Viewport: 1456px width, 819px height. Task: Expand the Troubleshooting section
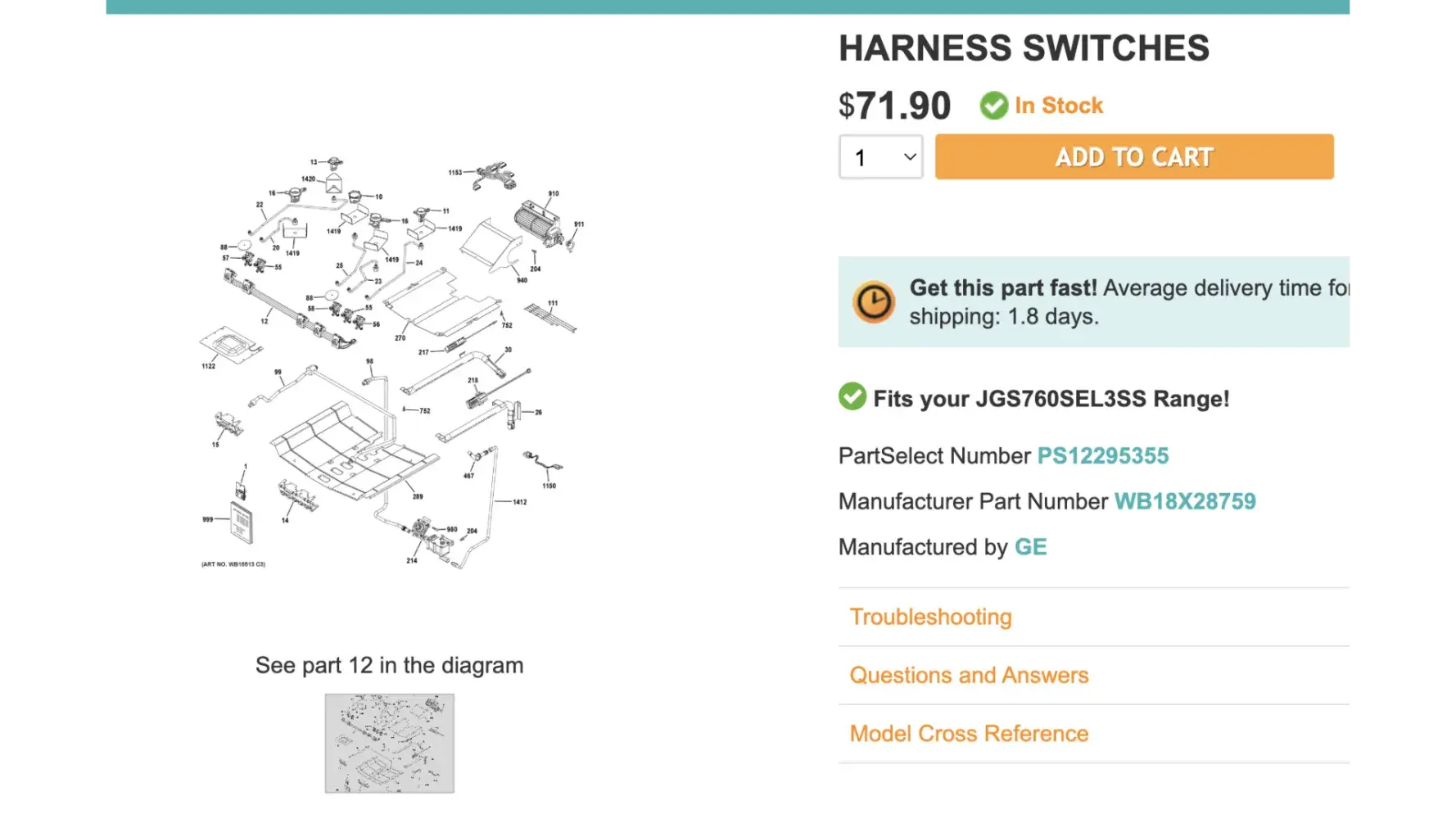click(x=930, y=617)
